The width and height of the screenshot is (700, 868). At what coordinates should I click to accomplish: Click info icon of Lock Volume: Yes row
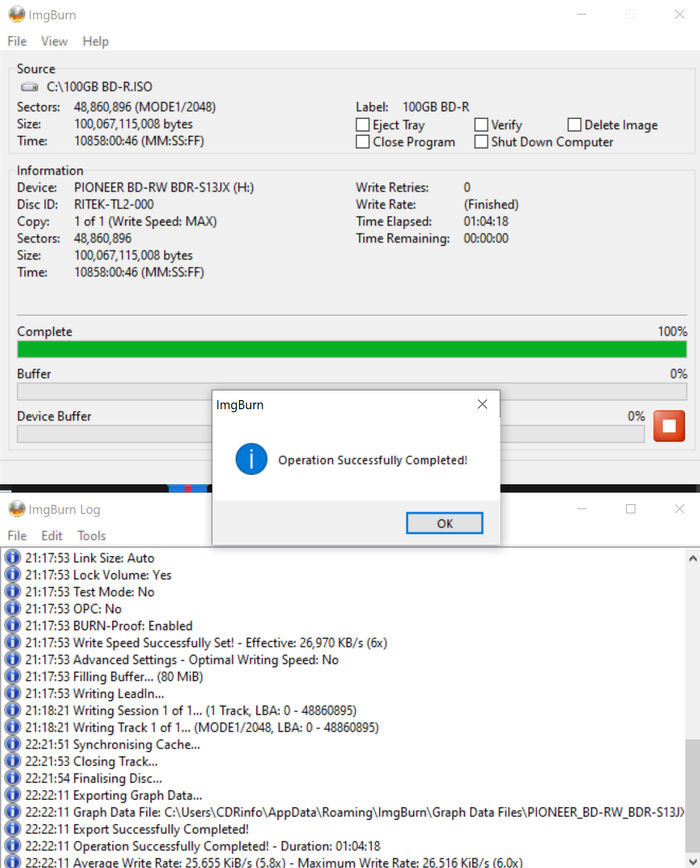click(12, 575)
